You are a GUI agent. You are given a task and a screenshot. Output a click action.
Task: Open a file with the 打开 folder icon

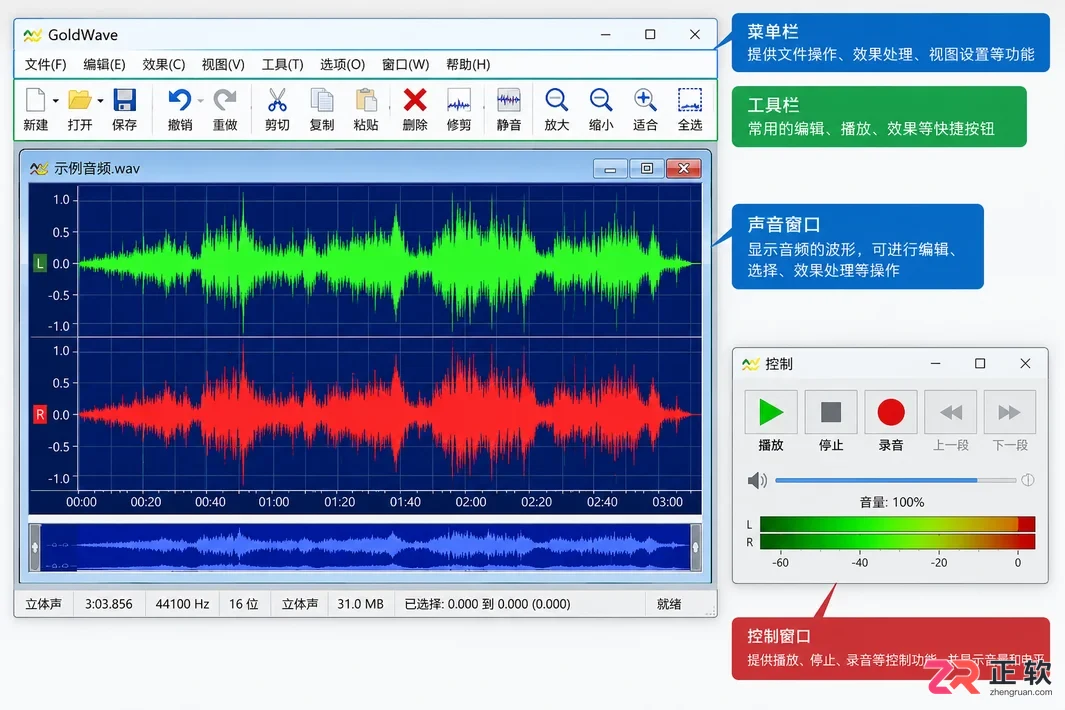pos(79,101)
